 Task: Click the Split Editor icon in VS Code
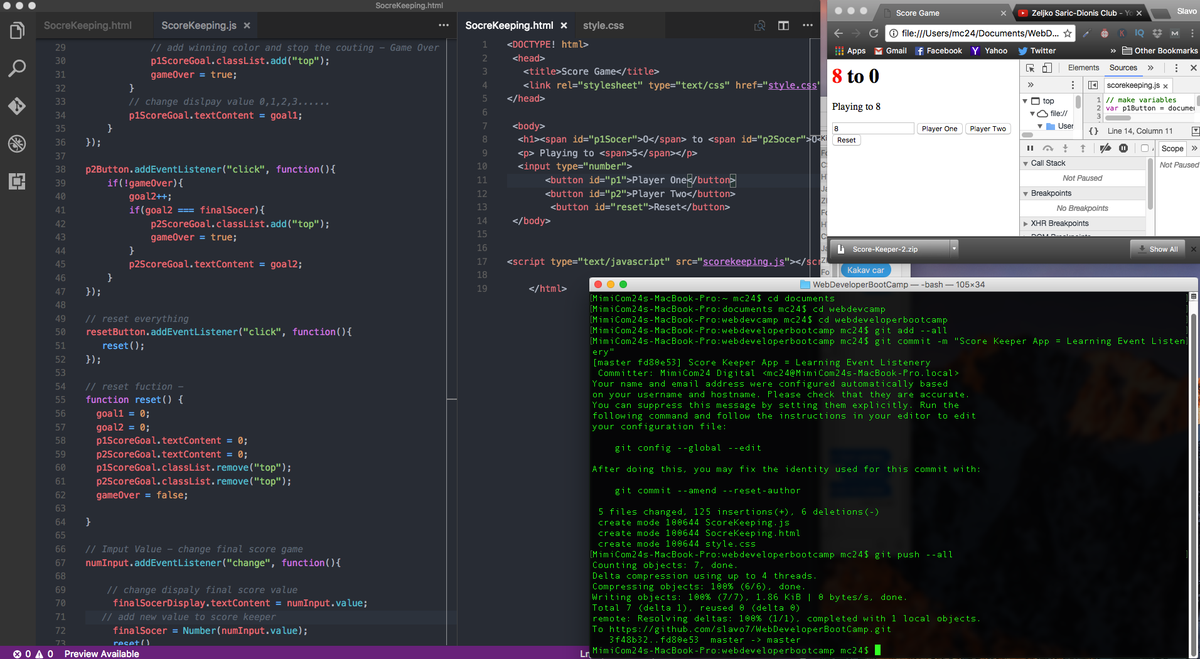click(784, 25)
